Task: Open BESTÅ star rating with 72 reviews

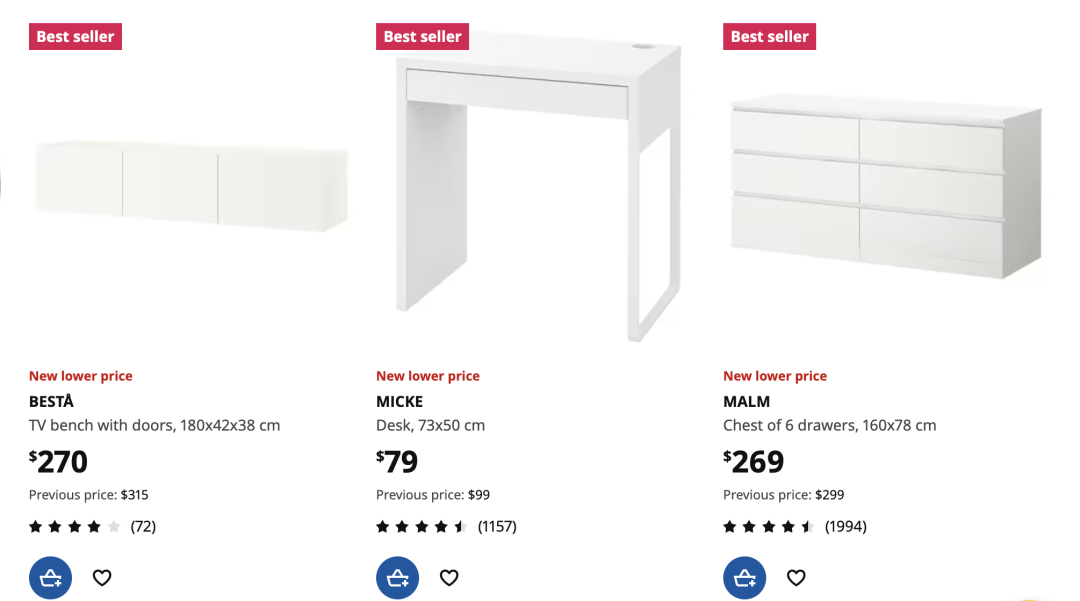Action: (x=92, y=527)
